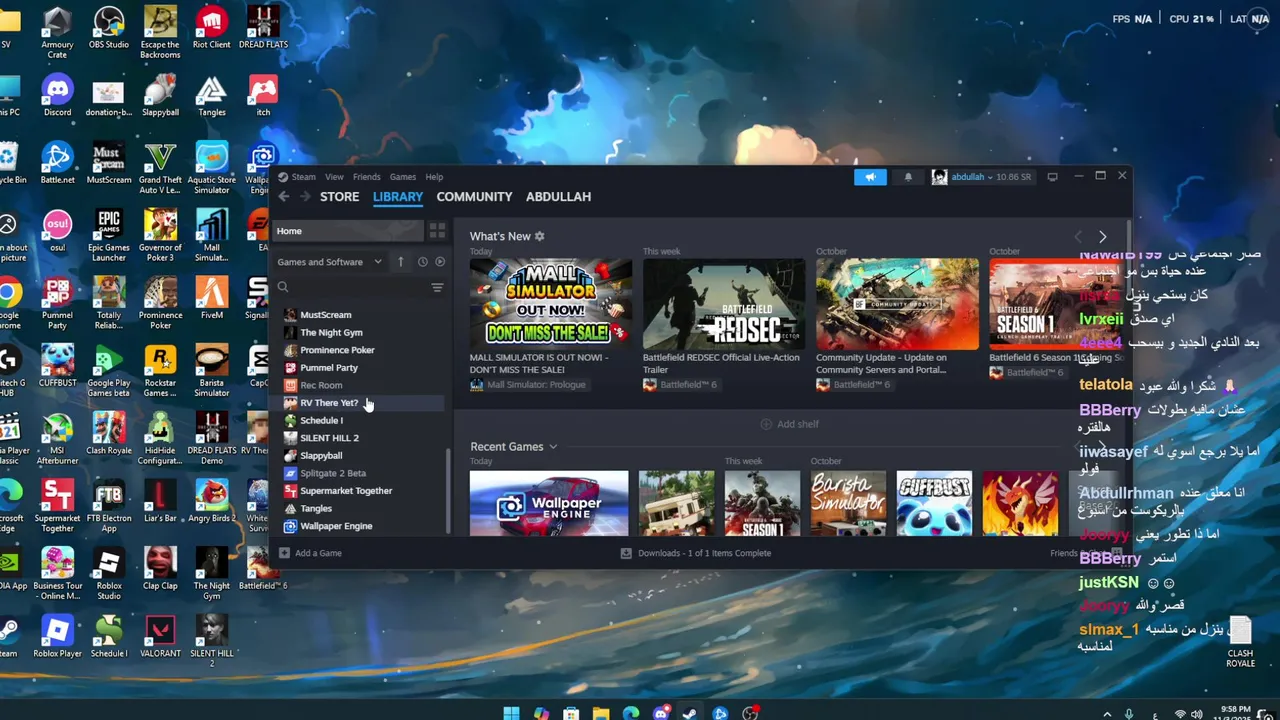
Task: Select Riot Client desktop icon
Action: pyautogui.click(x=211, y=29)
